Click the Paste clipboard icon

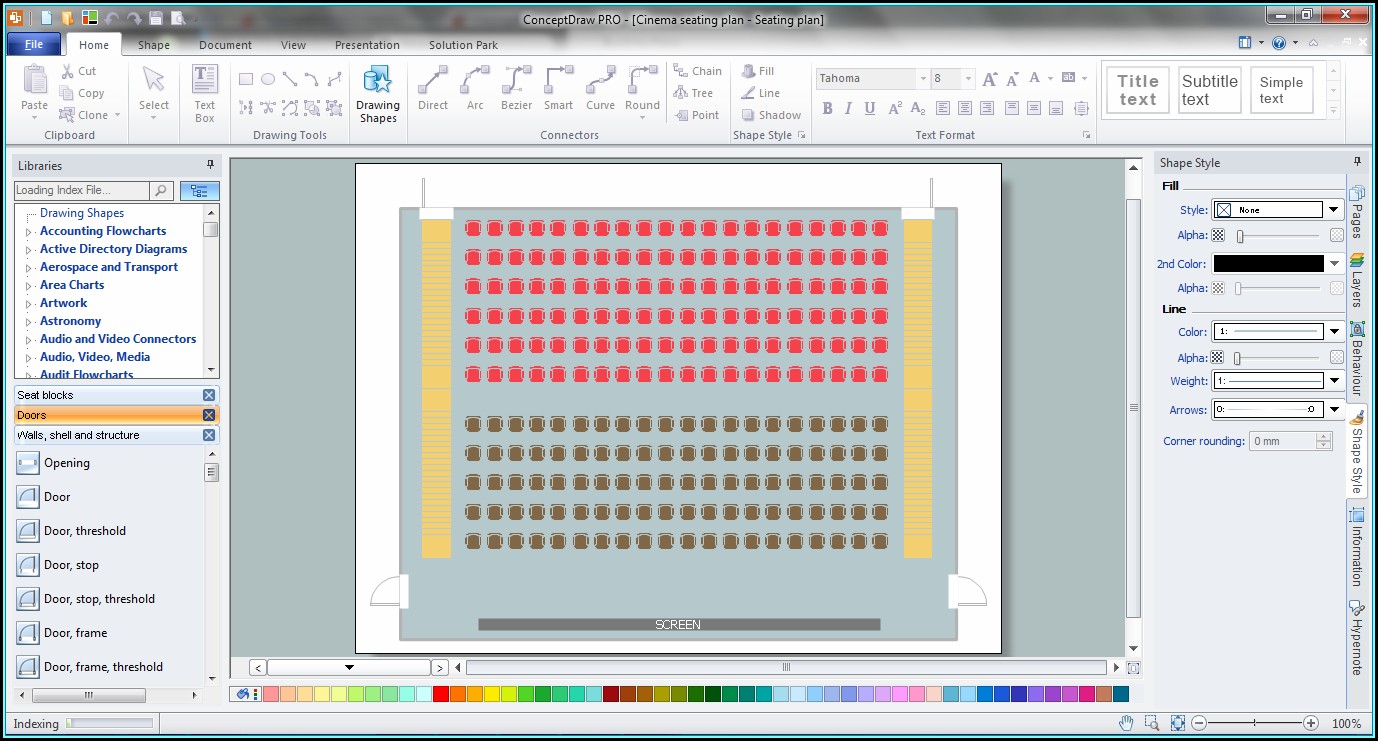tap(34, 89)
